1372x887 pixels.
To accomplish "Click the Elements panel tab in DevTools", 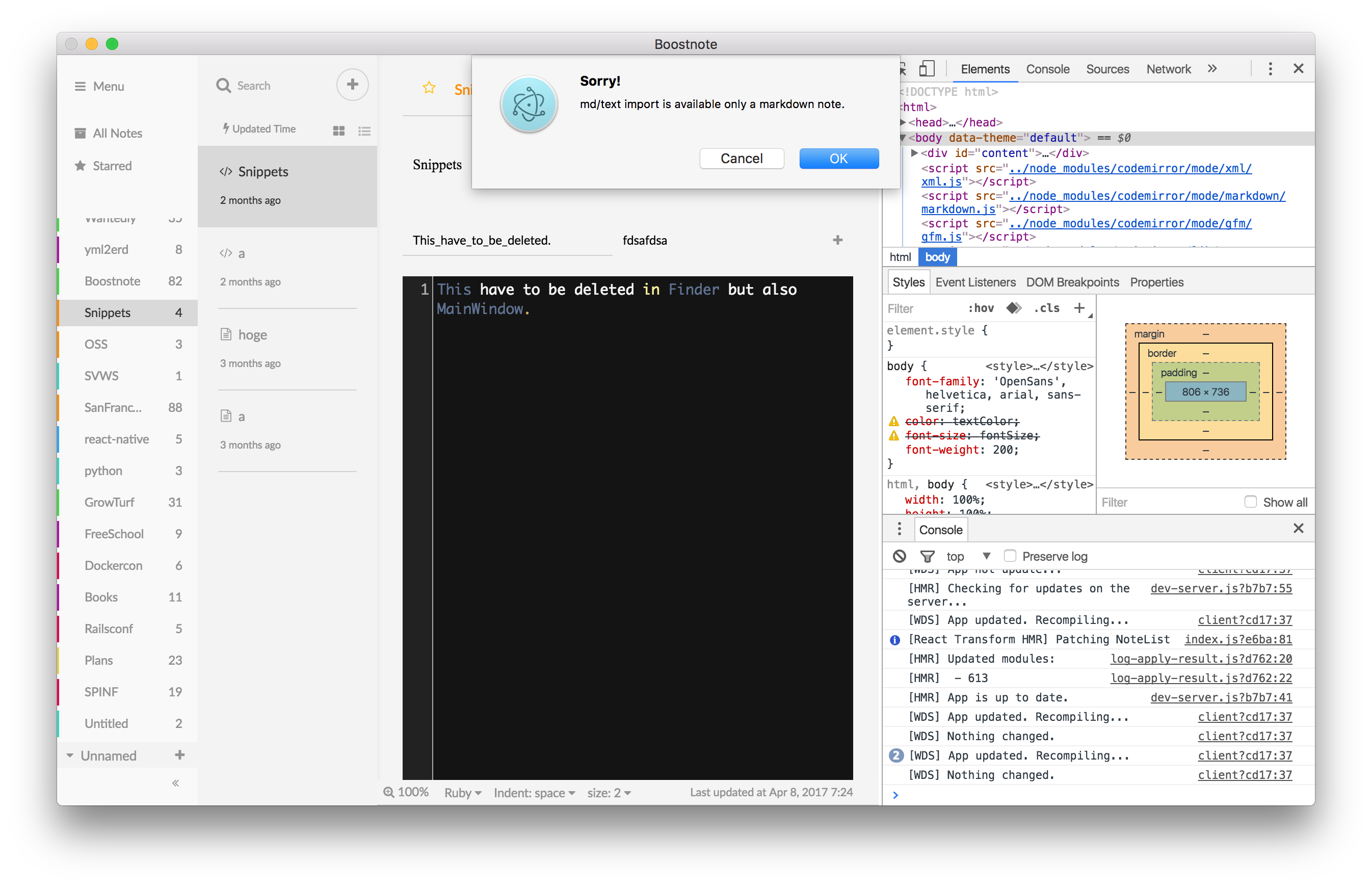I will [x=984, y=68].
